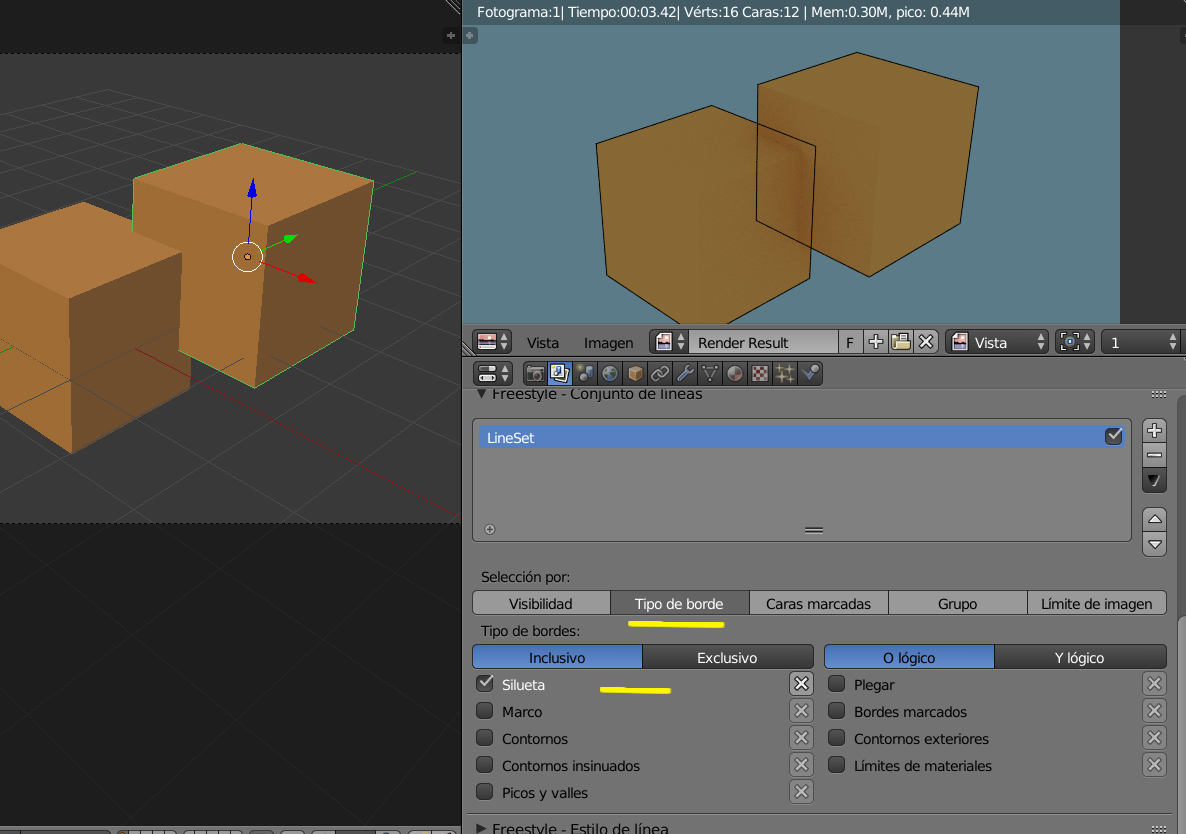Open the Modifiers wrench tab
The image size is (1186, 834).
[x=685, y=374]
